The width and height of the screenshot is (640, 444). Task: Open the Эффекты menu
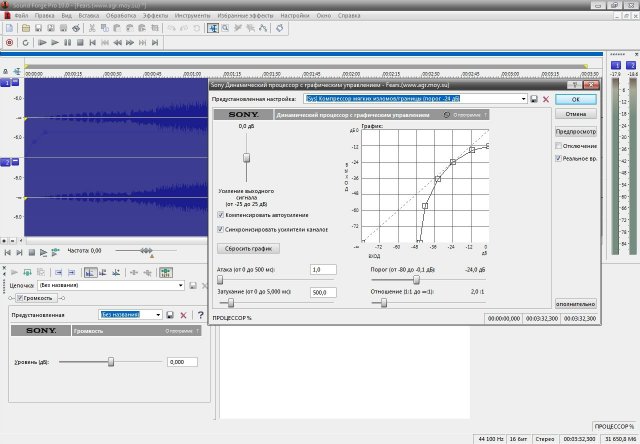click(155, 17)
